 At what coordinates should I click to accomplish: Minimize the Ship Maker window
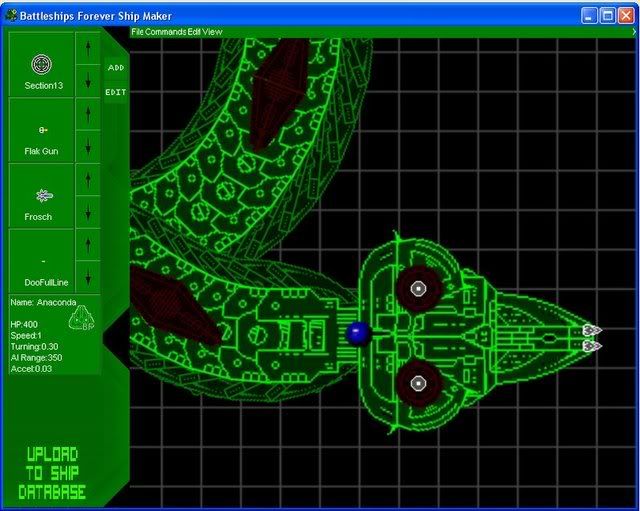(x=589, y=16)
